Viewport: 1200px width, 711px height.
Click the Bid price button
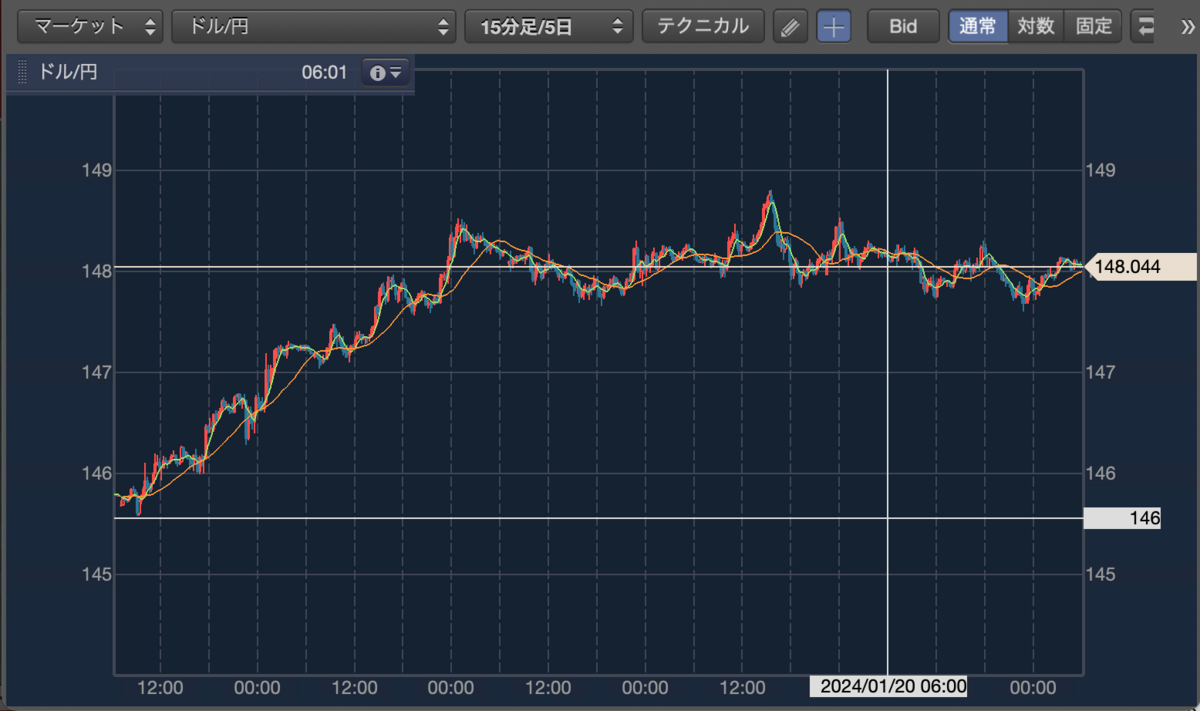[903, 27]
